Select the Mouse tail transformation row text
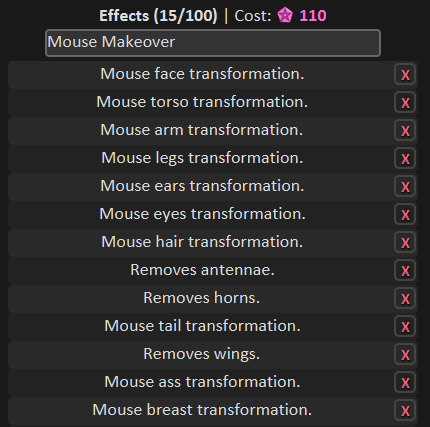The height and width of the screenshot is (427, 430). [202, 326]
